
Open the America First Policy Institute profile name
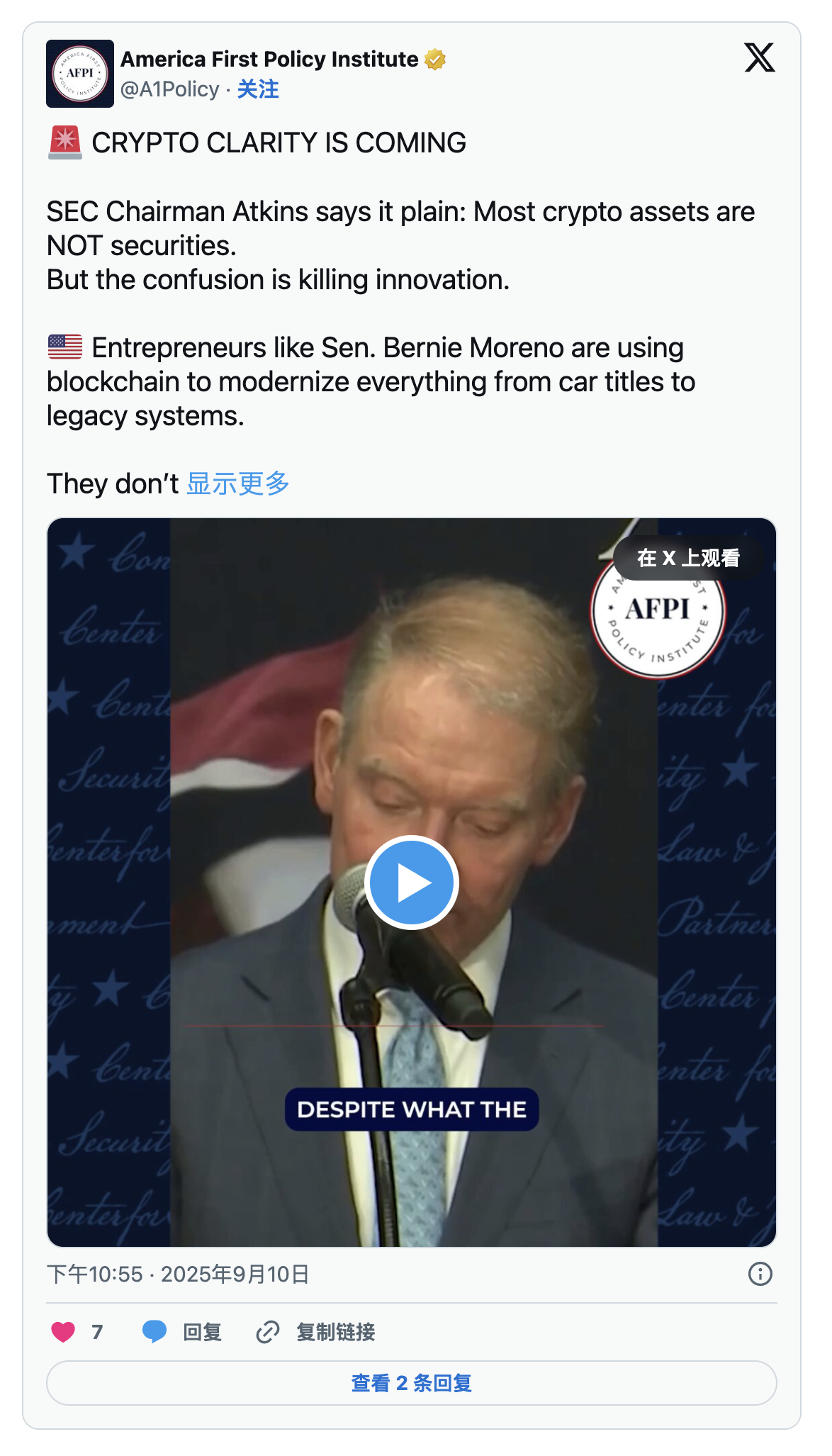[x=269, y=60]
